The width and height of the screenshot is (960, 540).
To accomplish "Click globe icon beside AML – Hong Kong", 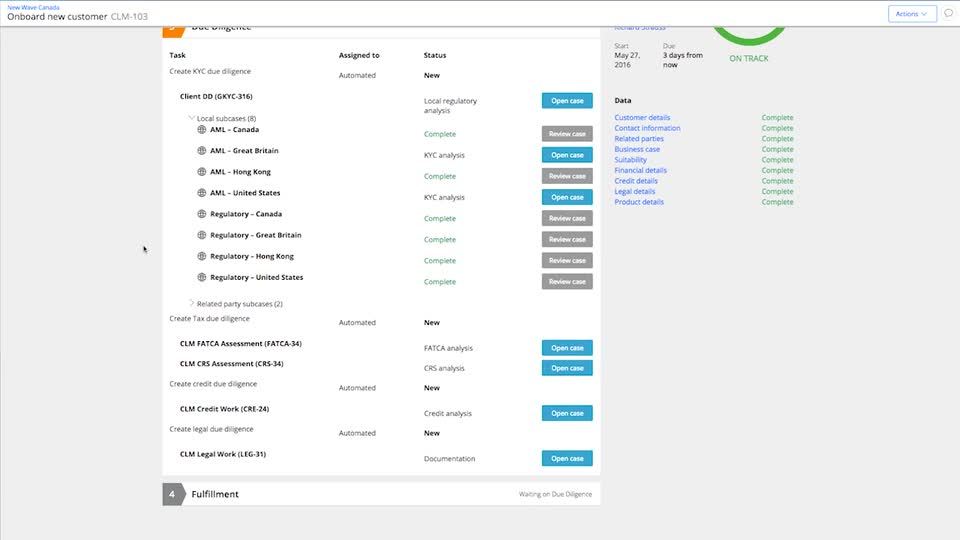I will point(201,172).
